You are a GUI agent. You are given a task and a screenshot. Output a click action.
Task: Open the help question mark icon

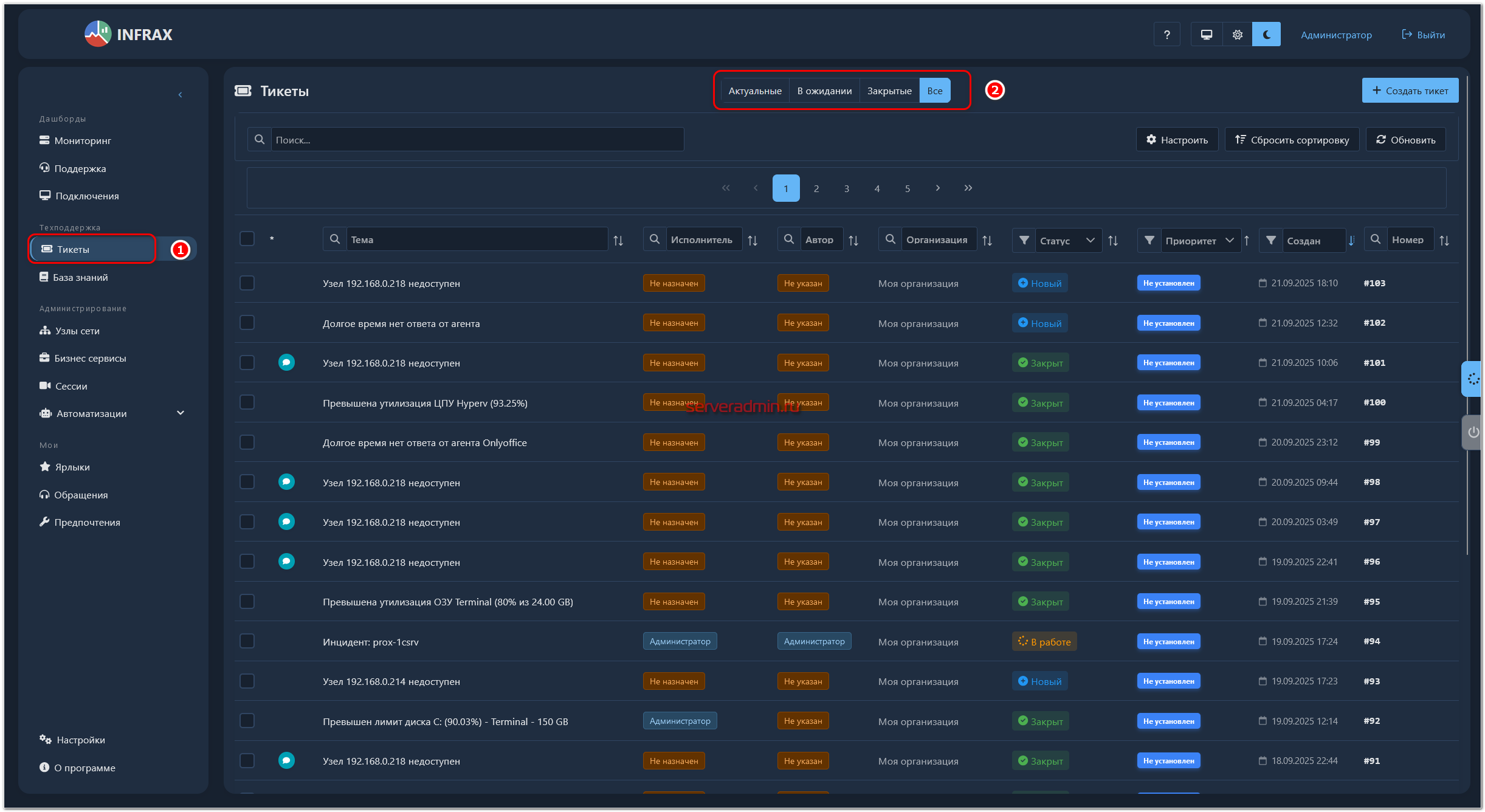coord(1166,35)
